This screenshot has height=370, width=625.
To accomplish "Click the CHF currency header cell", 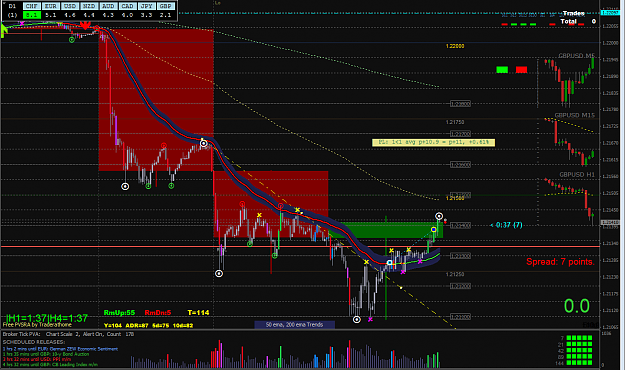I will pyautogui.click(x=31, y=6).
